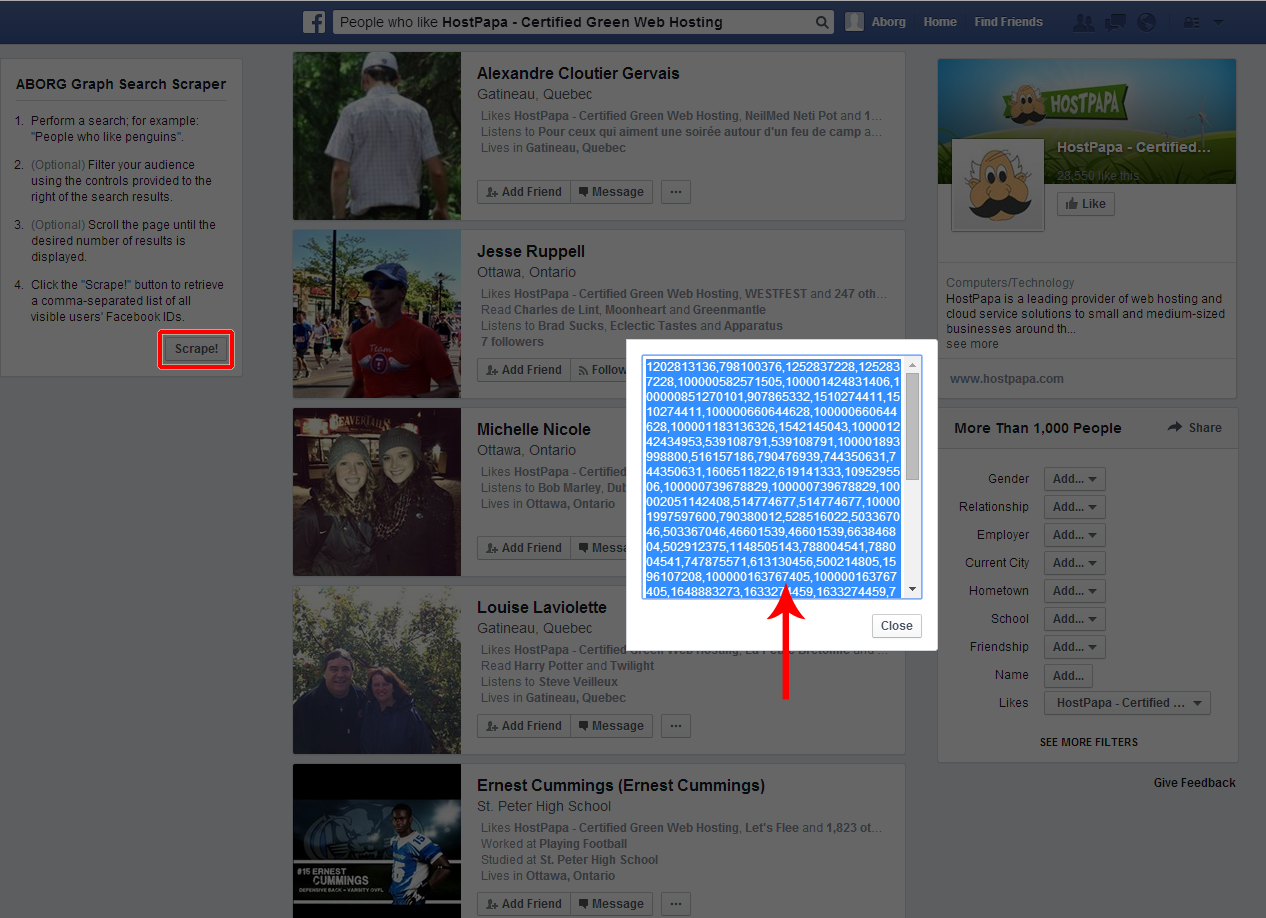Like the HostPapa page

tap(1085, 204)
